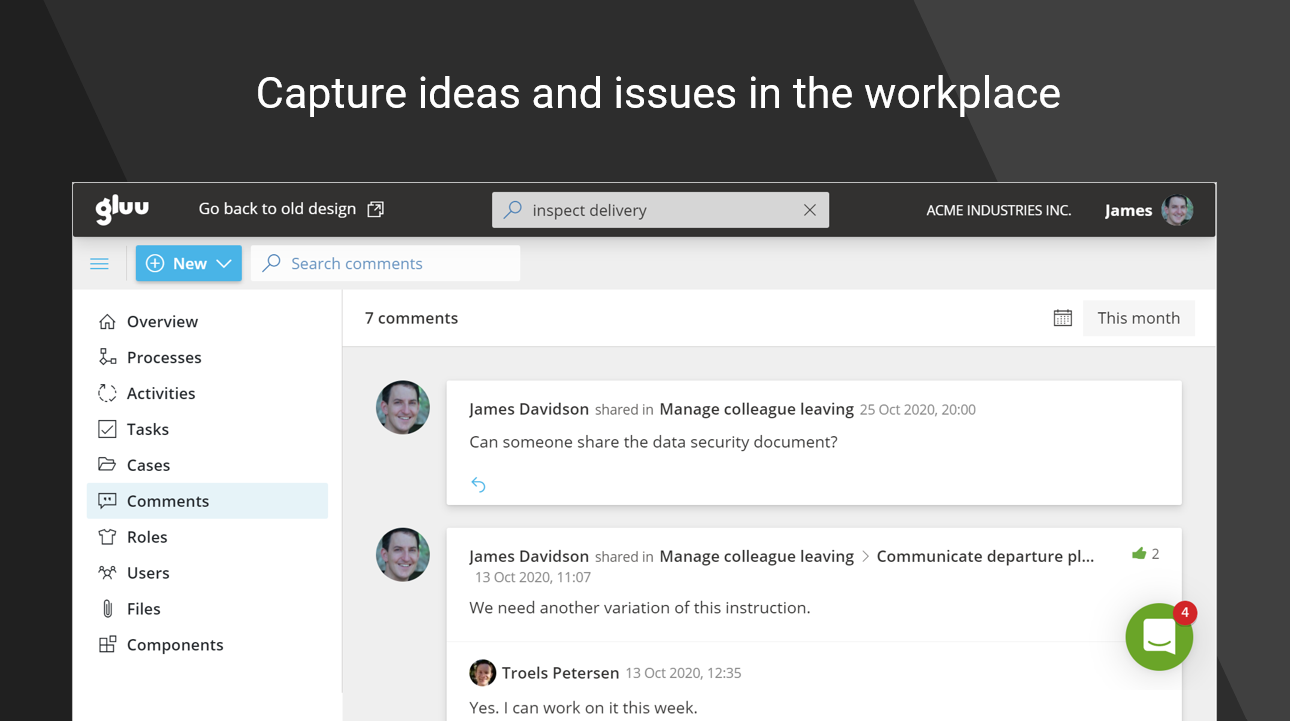This screenshot has height=721, width=1290.
Task: Open the green chat widget
Action: pyautogui.click(x=1158, y=637)
